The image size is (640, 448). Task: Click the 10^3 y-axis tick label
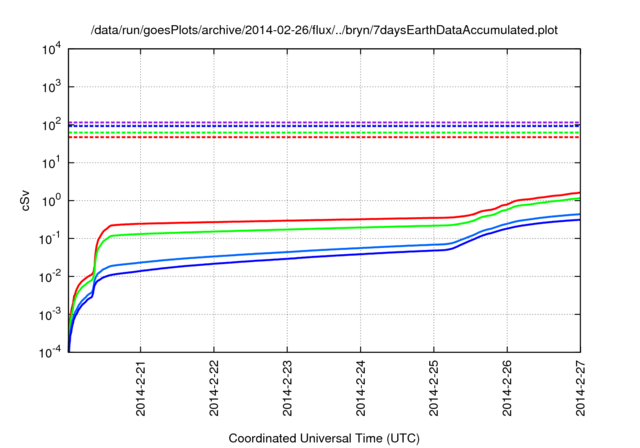click(51, 86)
